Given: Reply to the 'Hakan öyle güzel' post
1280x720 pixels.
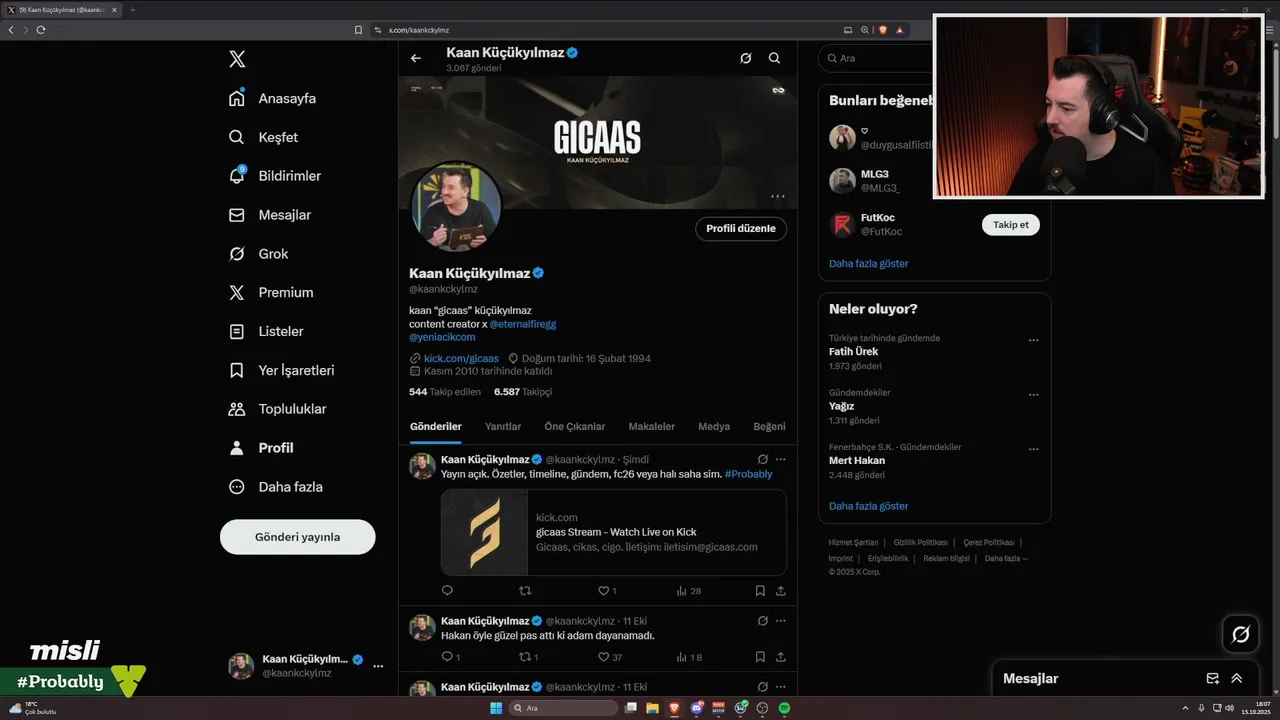Looking at the screenshot, I should coord(447,657).
